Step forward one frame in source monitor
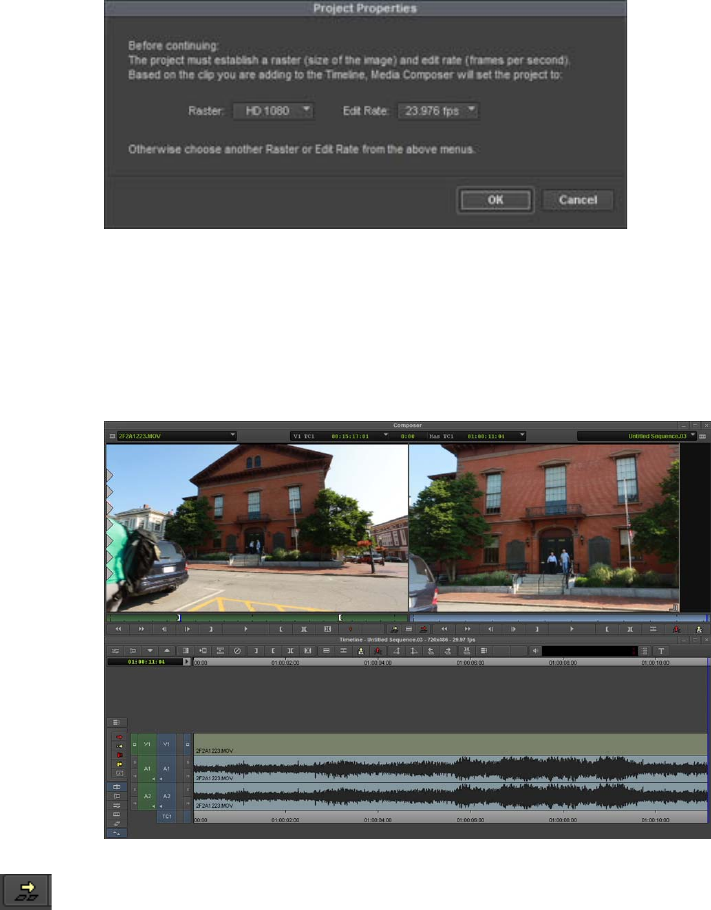Viewport: 711px width, 910px height. (187, 629)
